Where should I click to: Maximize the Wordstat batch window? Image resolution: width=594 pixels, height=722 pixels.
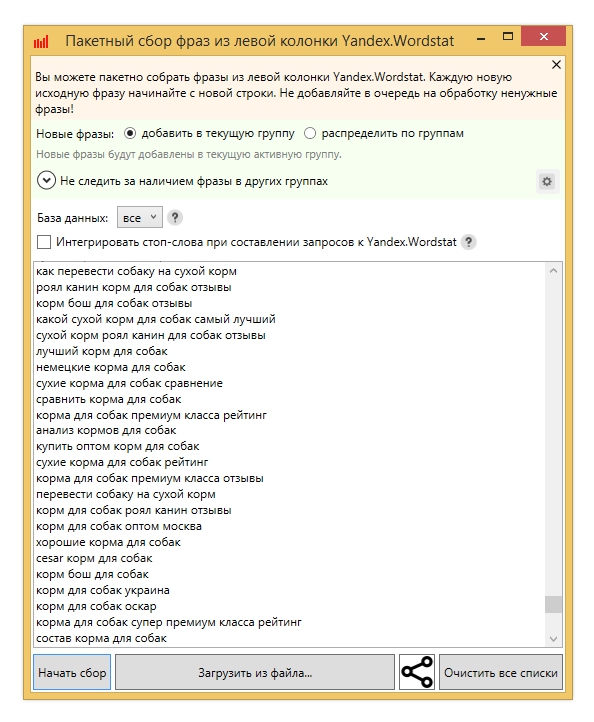click(x=508, y=36)
